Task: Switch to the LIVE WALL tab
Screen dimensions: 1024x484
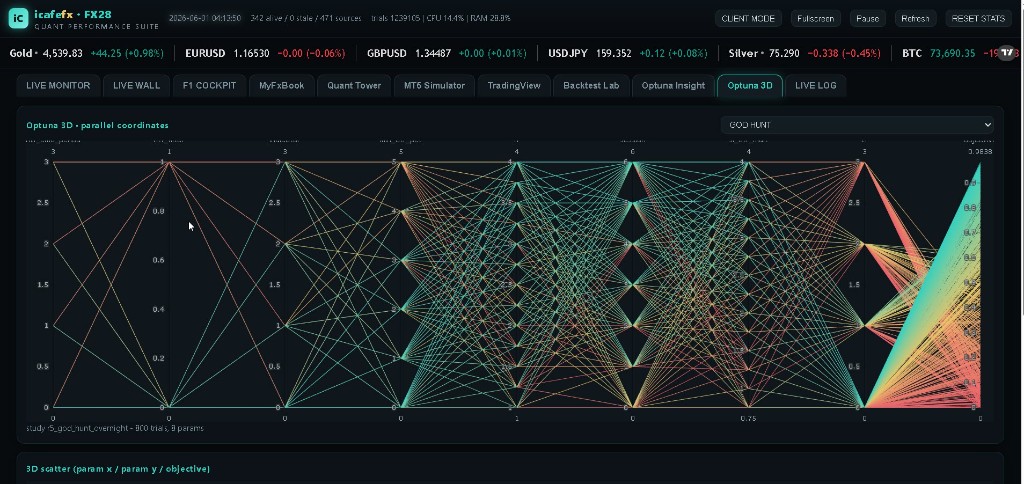Action: click(136, 86)
